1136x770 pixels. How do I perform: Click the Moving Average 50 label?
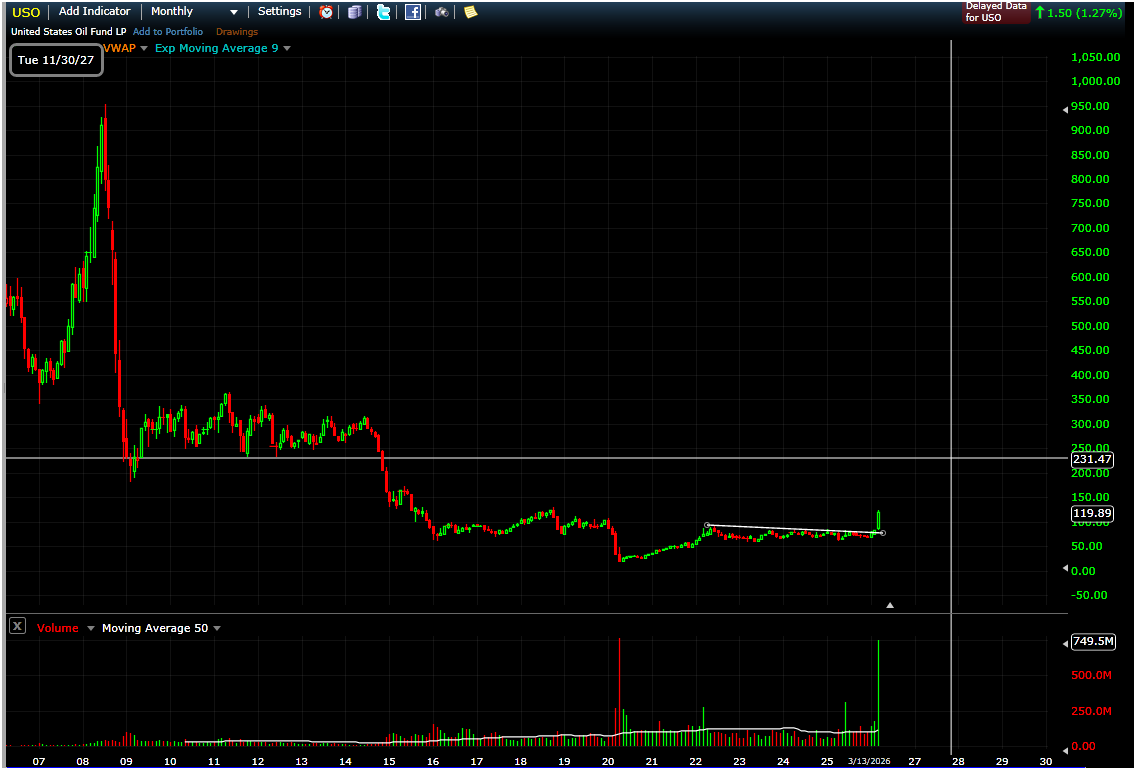[x=156, y=628]
